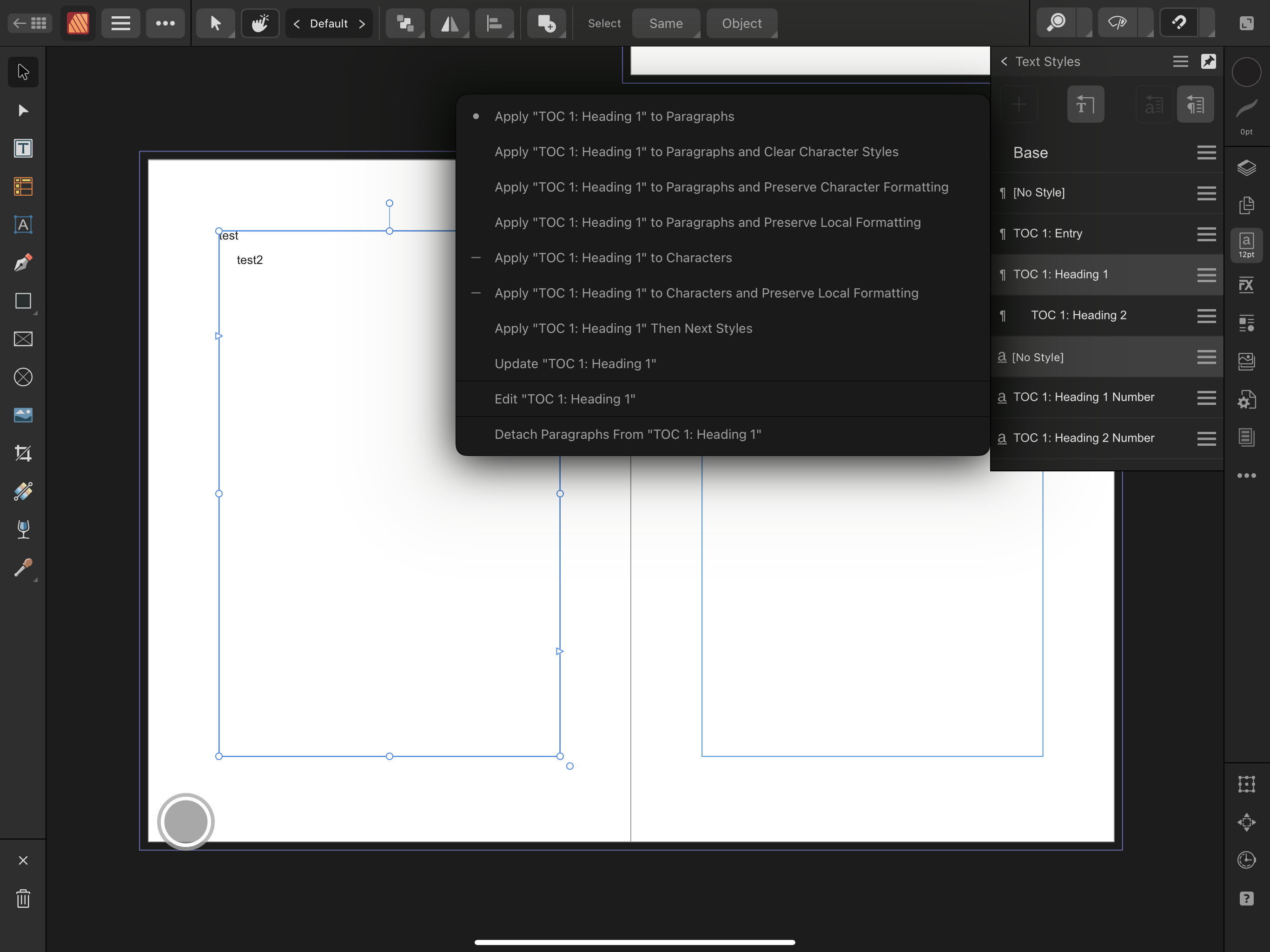Select the TOC 1: Heading 1 Number style
This screenshot has height=952, width=1270.
[x=1107, y=397]
